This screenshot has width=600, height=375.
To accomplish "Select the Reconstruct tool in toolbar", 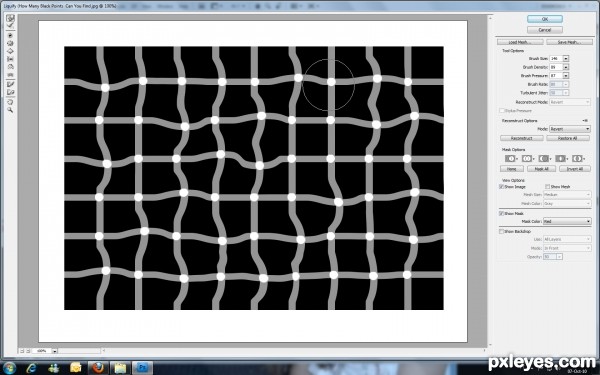I will [x=10, y=26].
